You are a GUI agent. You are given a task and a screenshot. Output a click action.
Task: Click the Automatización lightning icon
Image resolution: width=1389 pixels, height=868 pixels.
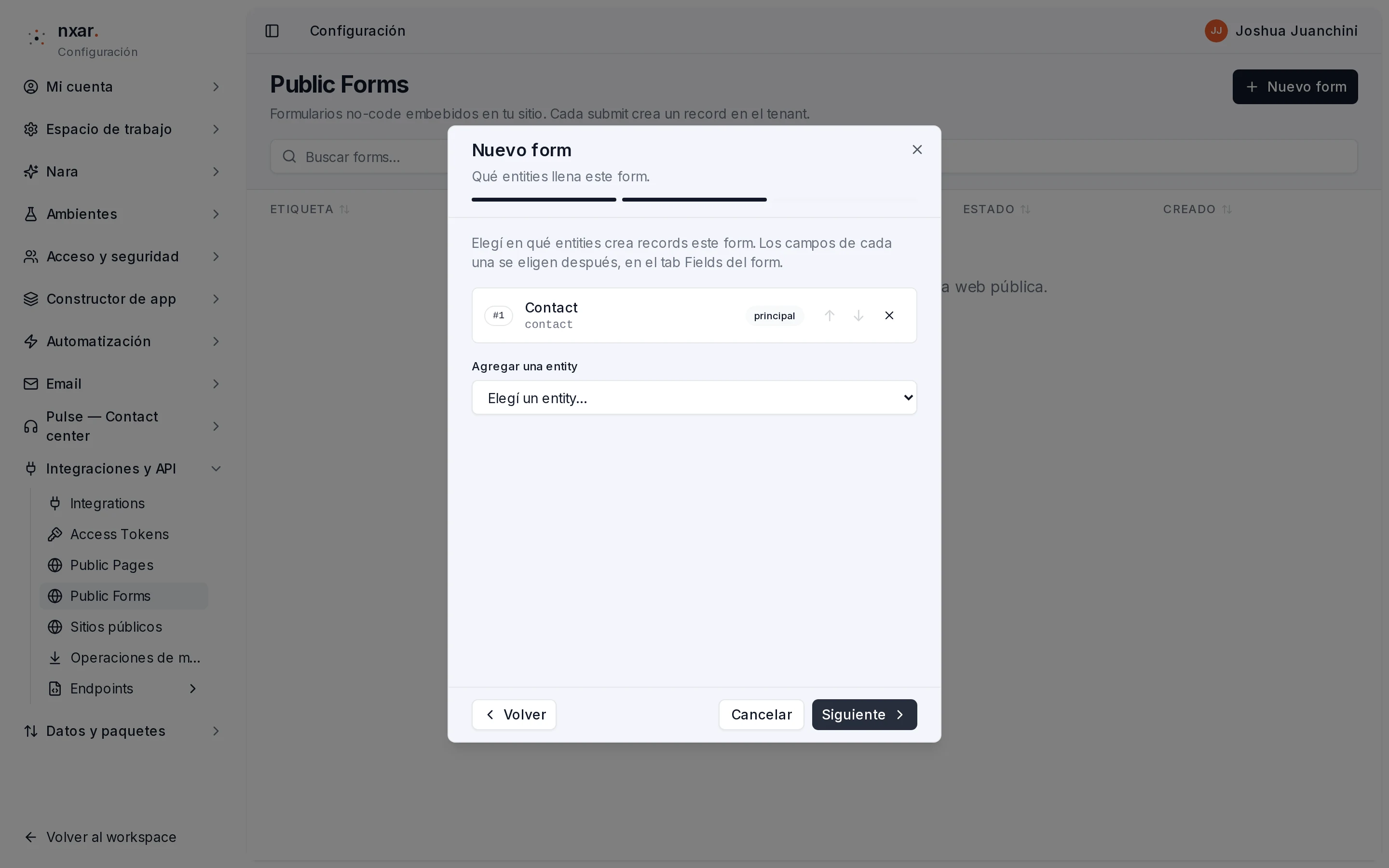31,341
